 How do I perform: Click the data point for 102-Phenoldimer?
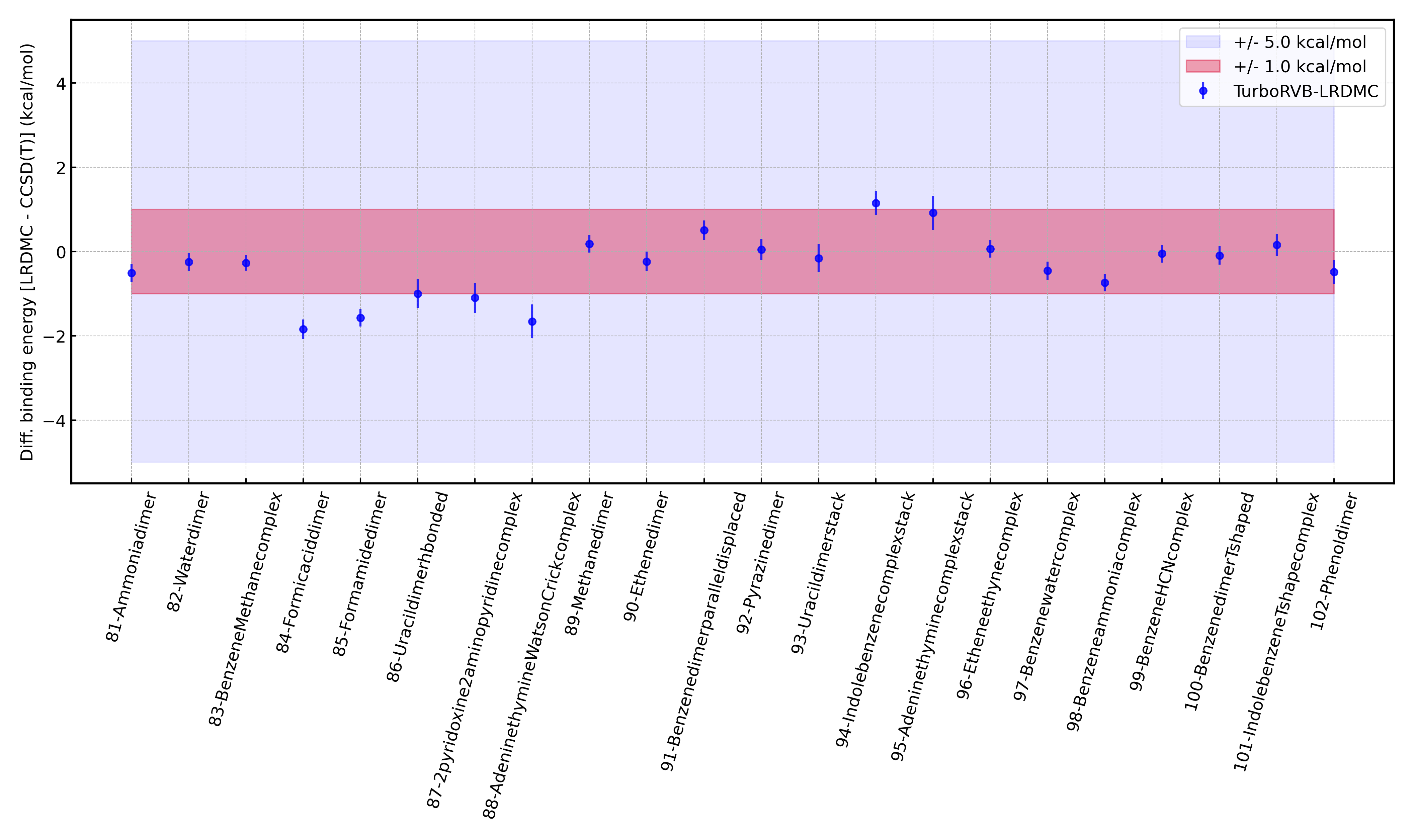1334,272
